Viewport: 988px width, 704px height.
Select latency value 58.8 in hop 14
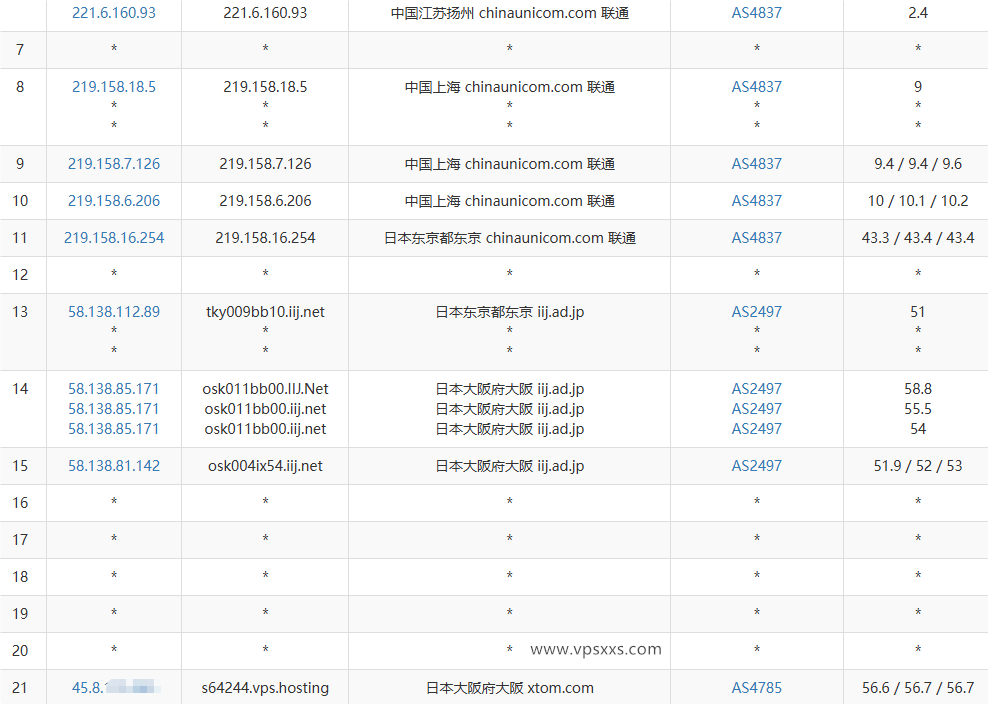918,389
